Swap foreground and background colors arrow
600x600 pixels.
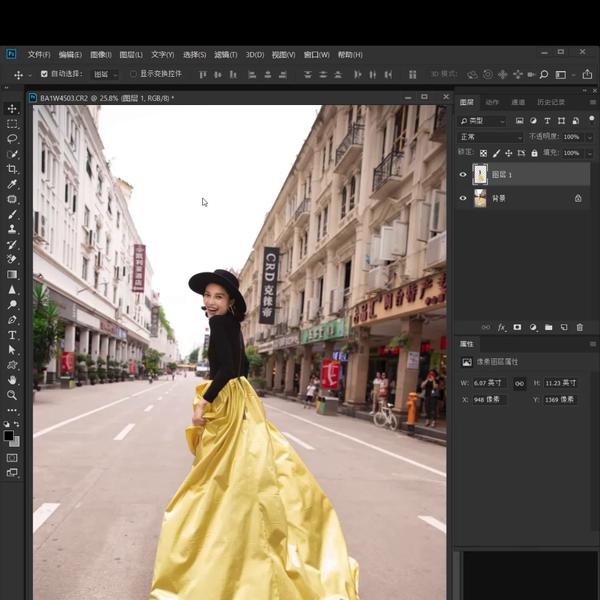tap(17, 424)
